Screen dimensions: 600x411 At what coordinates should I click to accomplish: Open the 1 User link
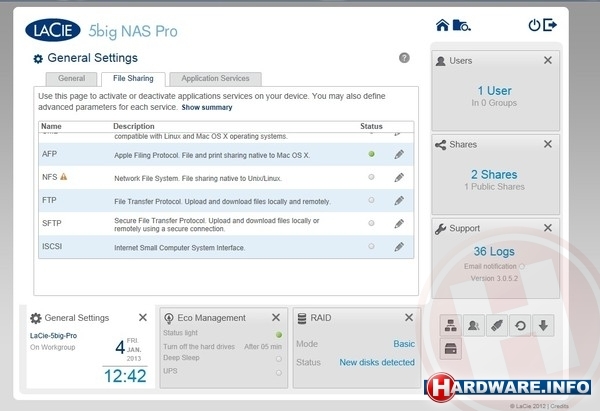click(x=494, y=91)
